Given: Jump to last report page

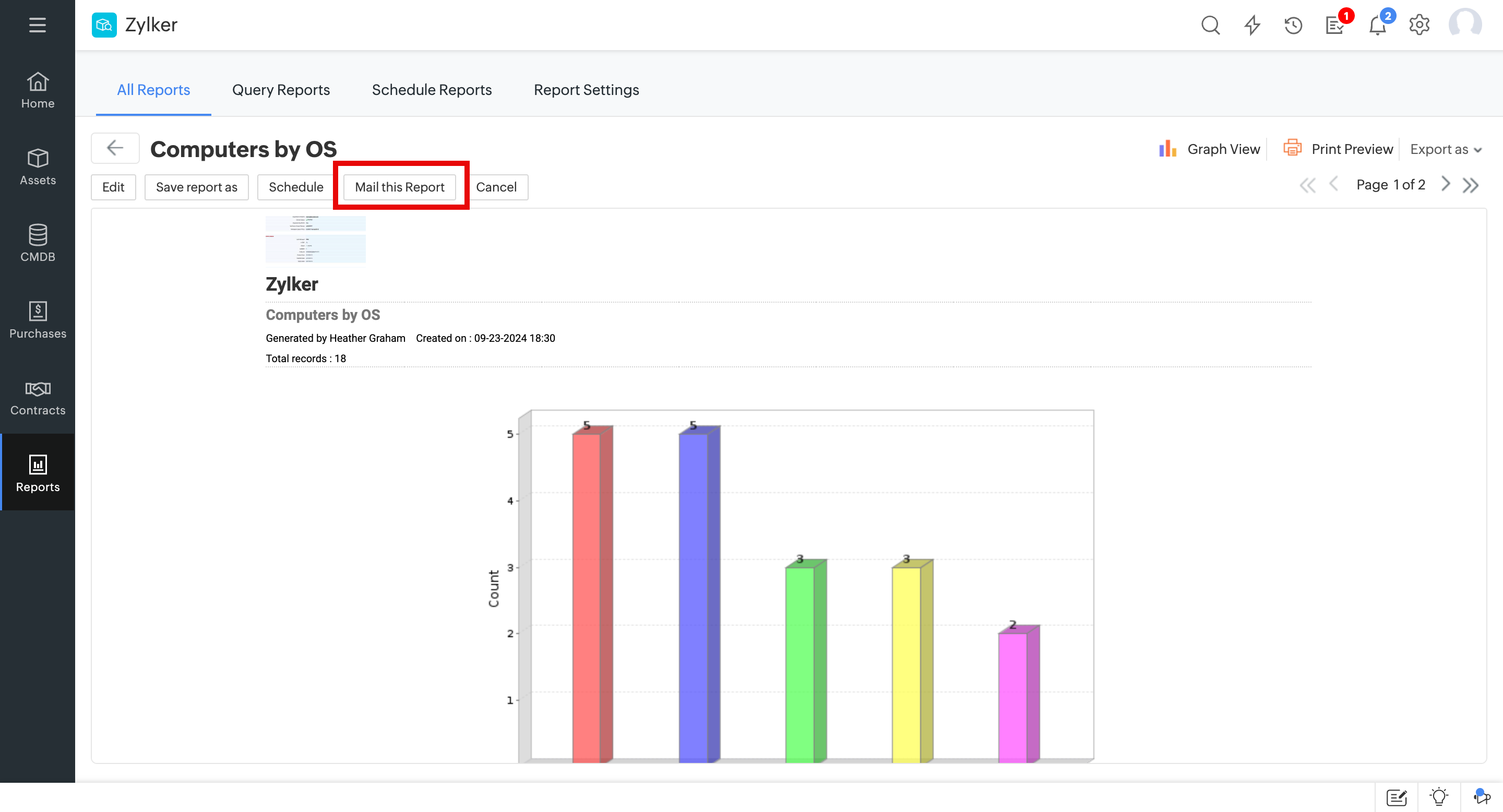Looking at the screenshot, I should 1470,185.
